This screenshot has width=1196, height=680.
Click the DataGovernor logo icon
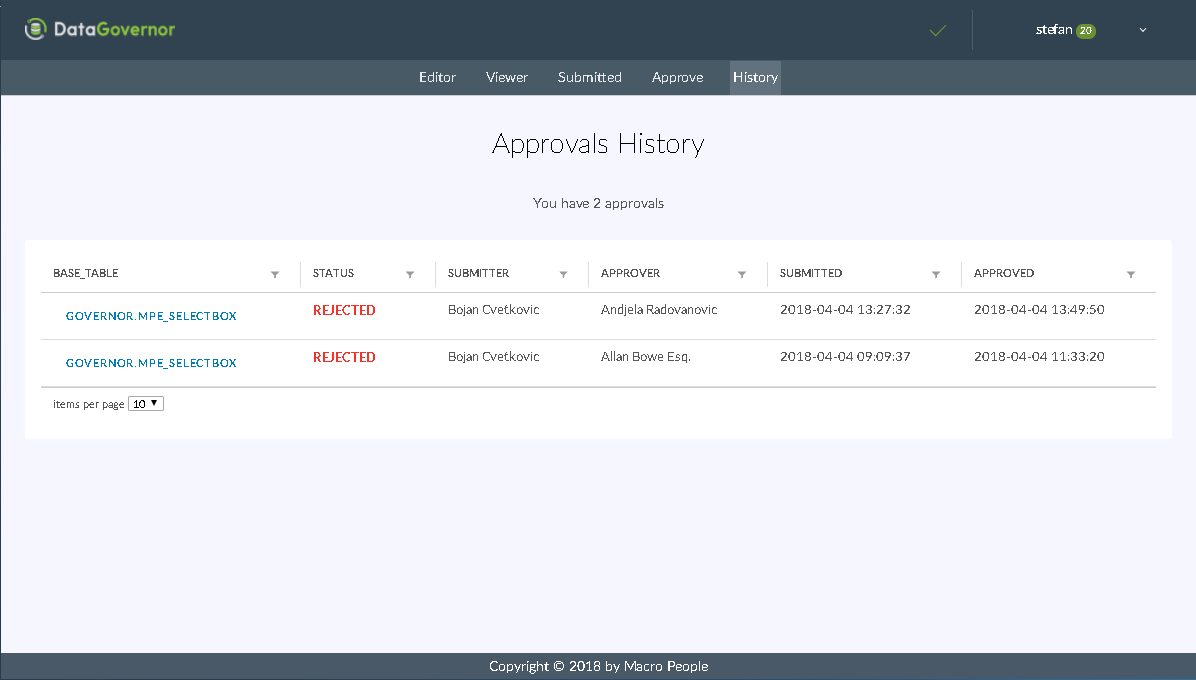[x=36, y=30]
